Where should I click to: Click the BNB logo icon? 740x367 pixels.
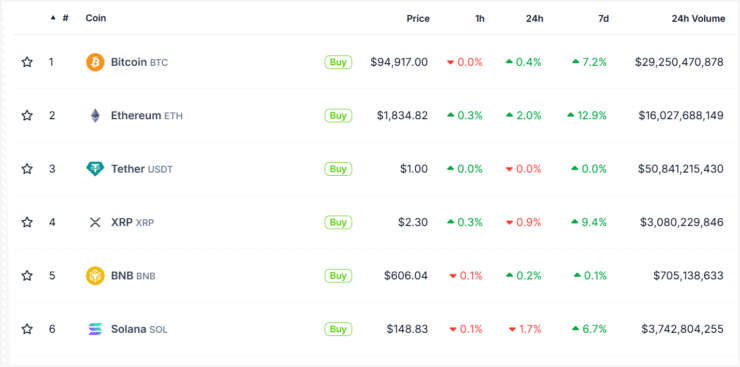tap(95, 275)
